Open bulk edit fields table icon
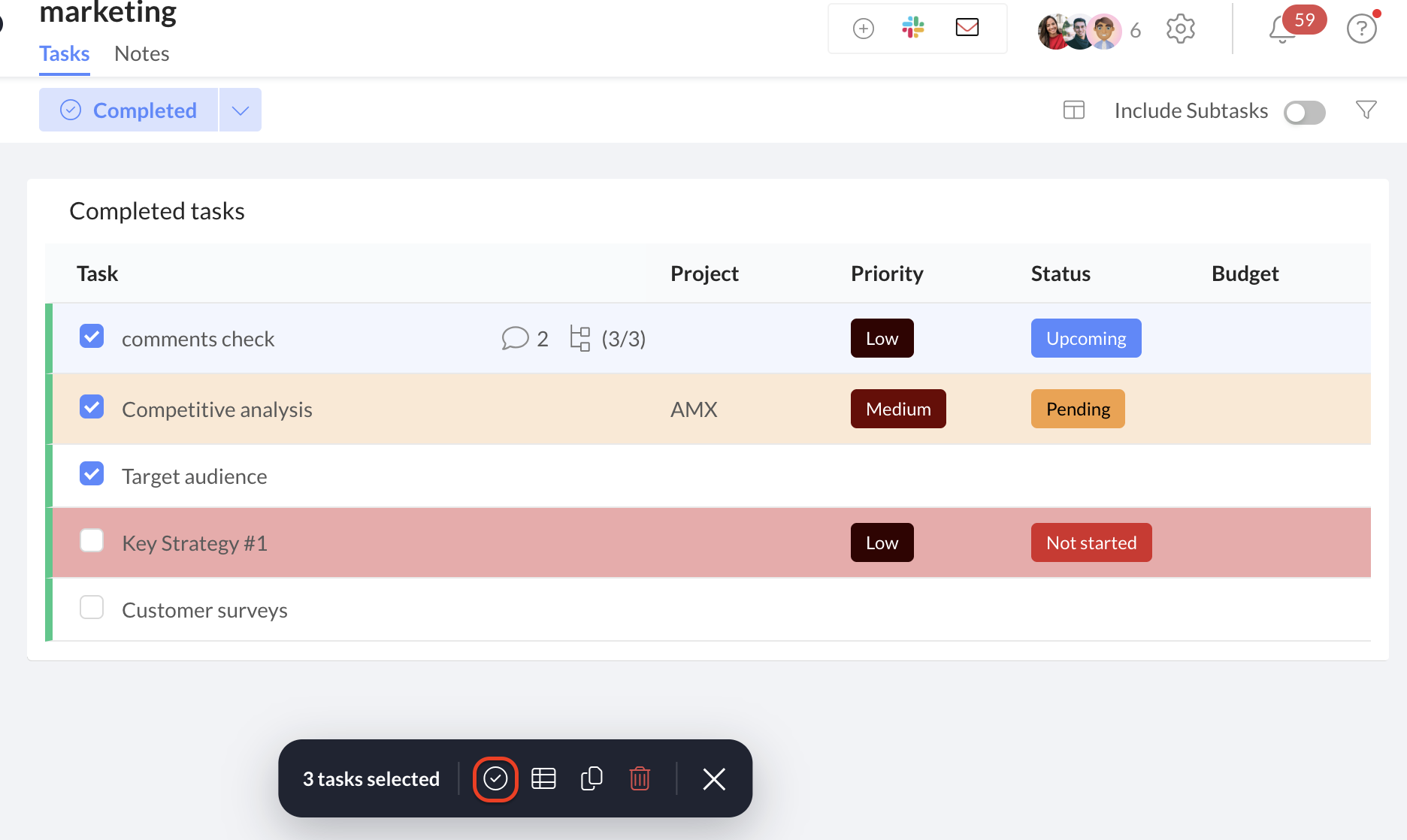 [543, 779]
